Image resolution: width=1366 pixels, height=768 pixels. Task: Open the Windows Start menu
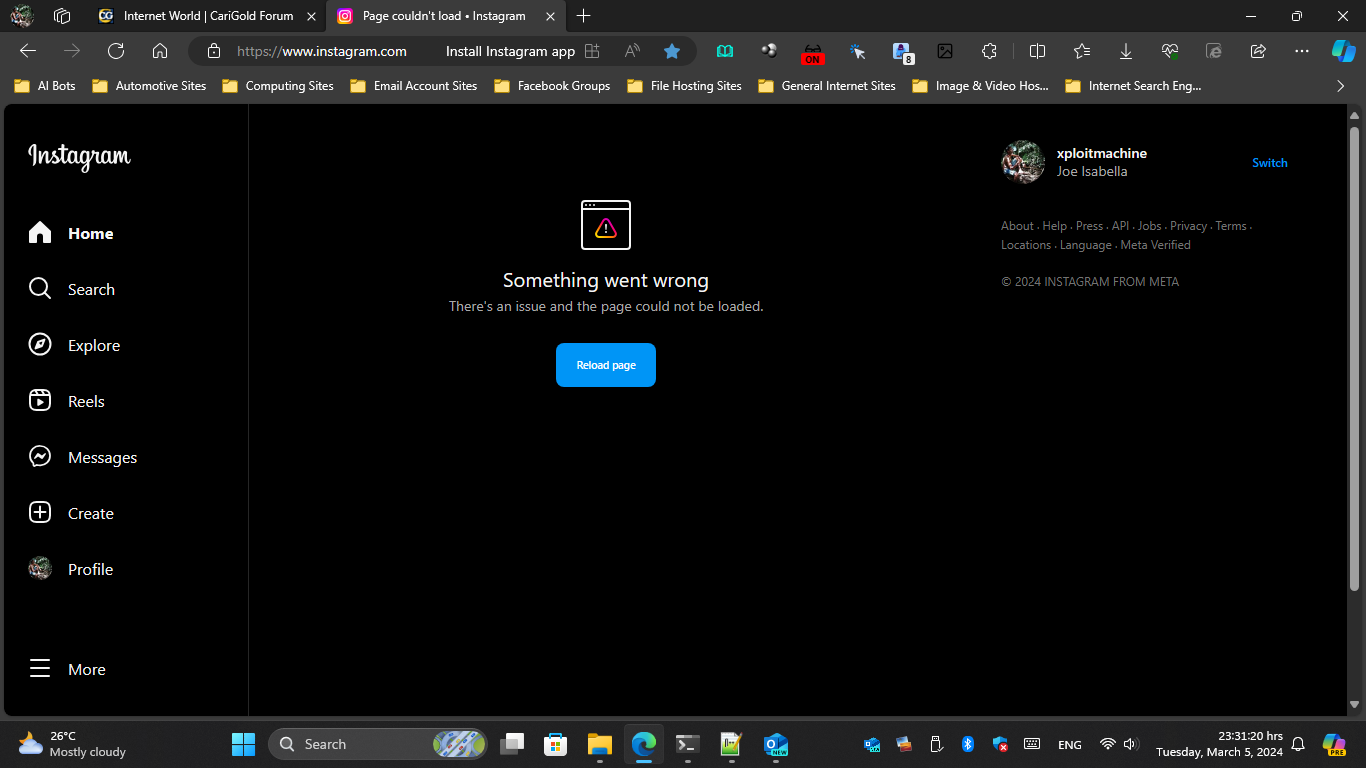[244, 744]
